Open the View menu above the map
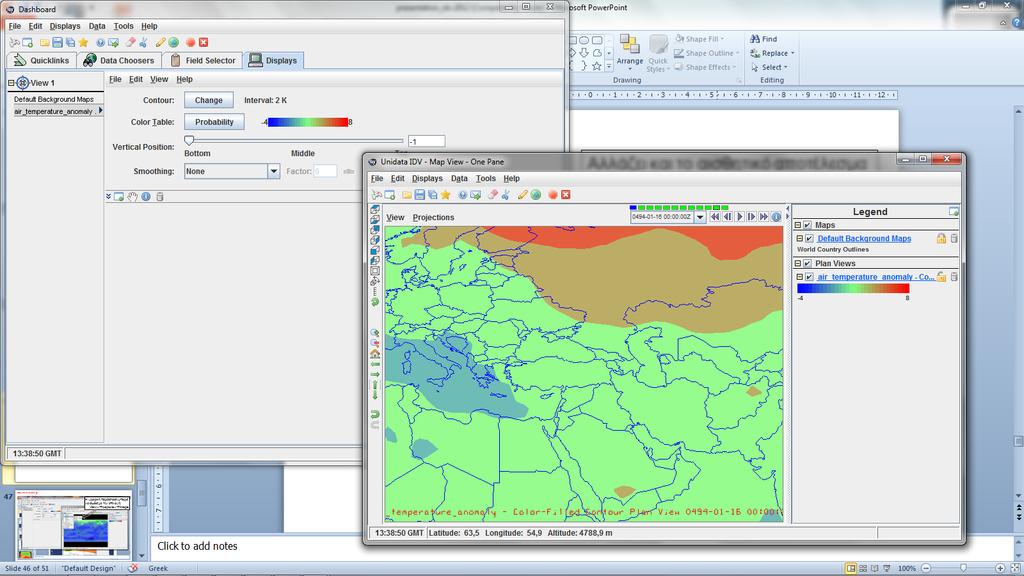 (395, 217)
